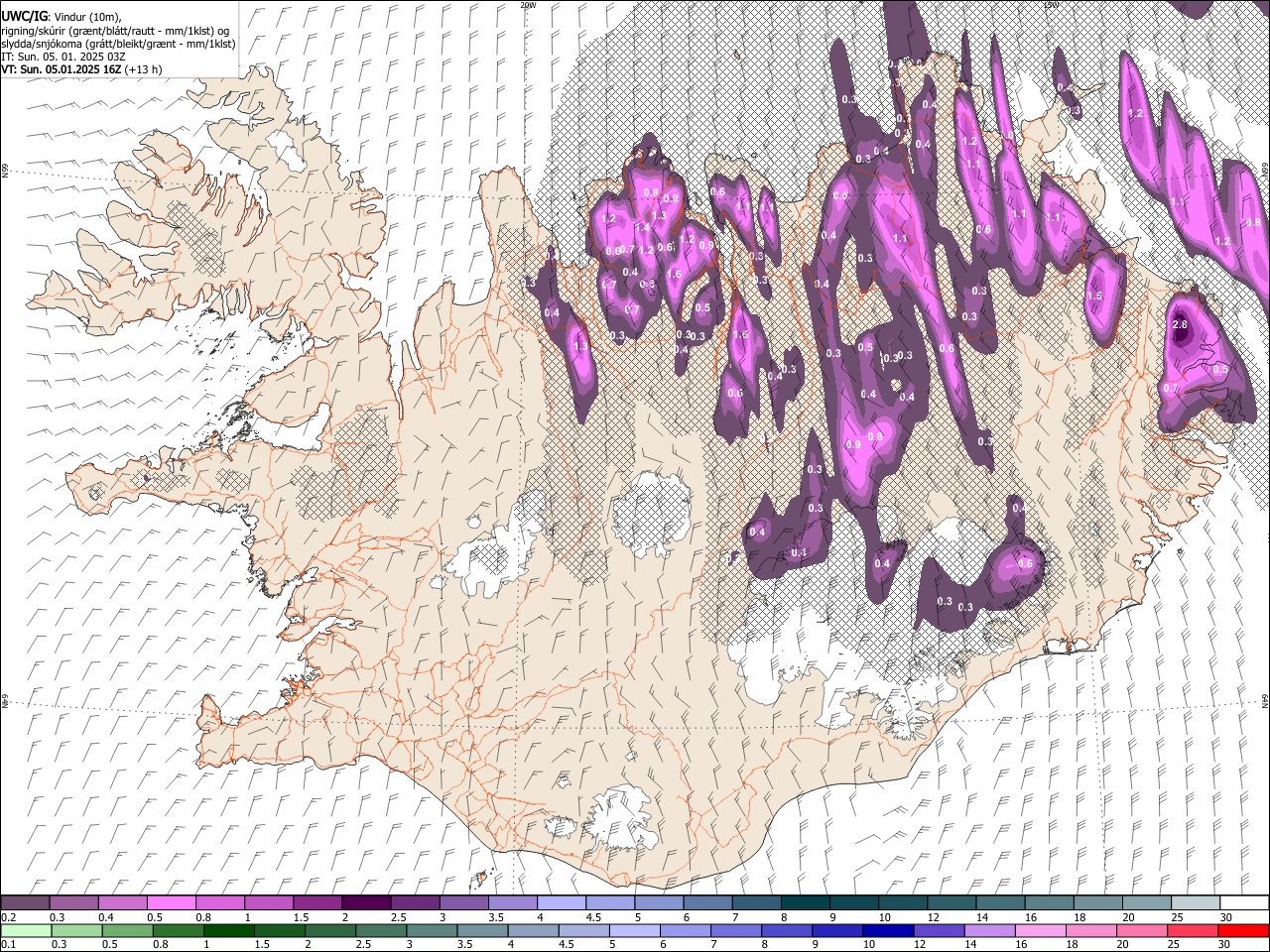The height and width of the screenshot is (952, 1270).
Task: Click the 0.1 label in the legend
Action: pyautogui.click(x=7, y=944)
